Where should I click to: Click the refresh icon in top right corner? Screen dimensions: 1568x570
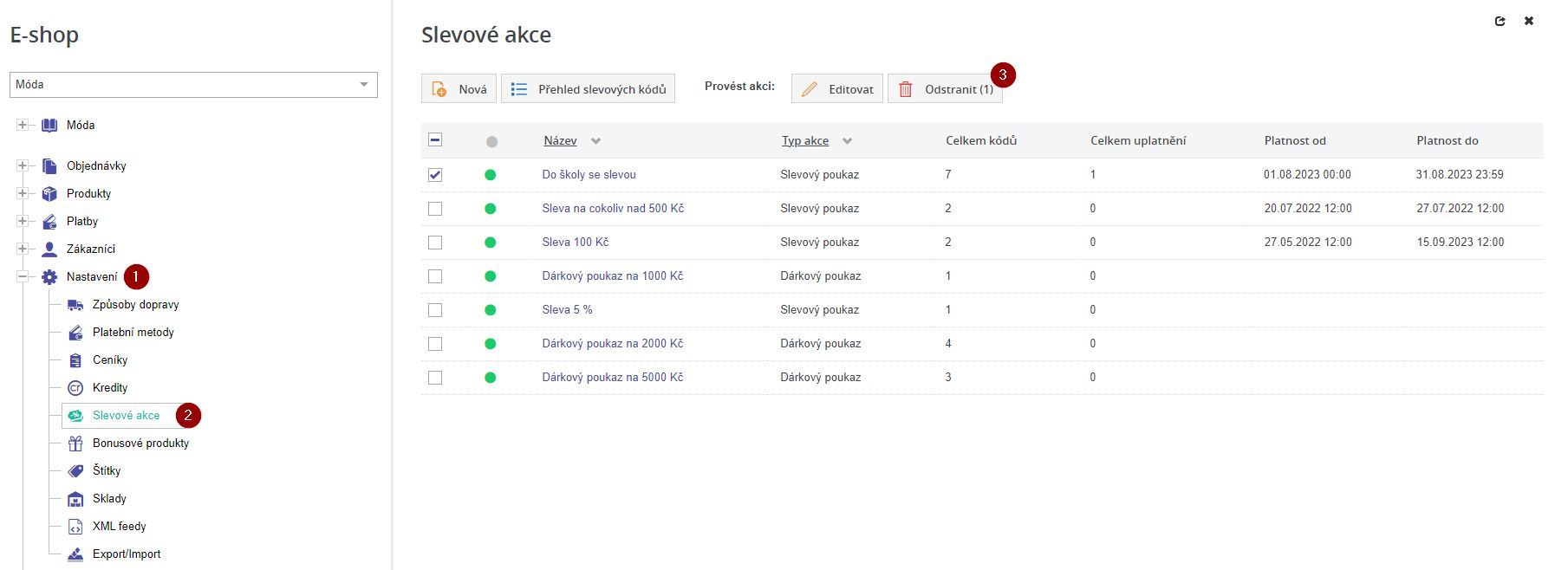(1500, 22)
